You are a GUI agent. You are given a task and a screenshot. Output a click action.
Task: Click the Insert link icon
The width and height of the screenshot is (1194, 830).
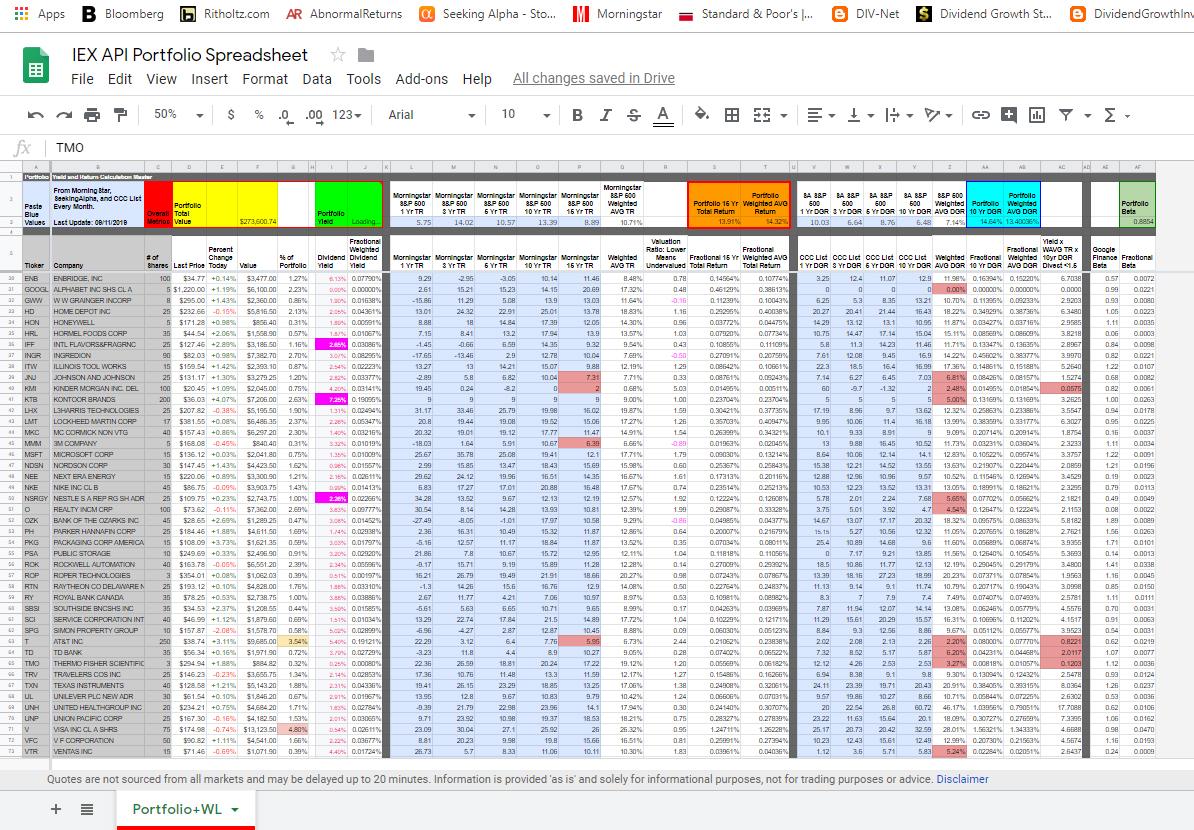click(981, 115)
